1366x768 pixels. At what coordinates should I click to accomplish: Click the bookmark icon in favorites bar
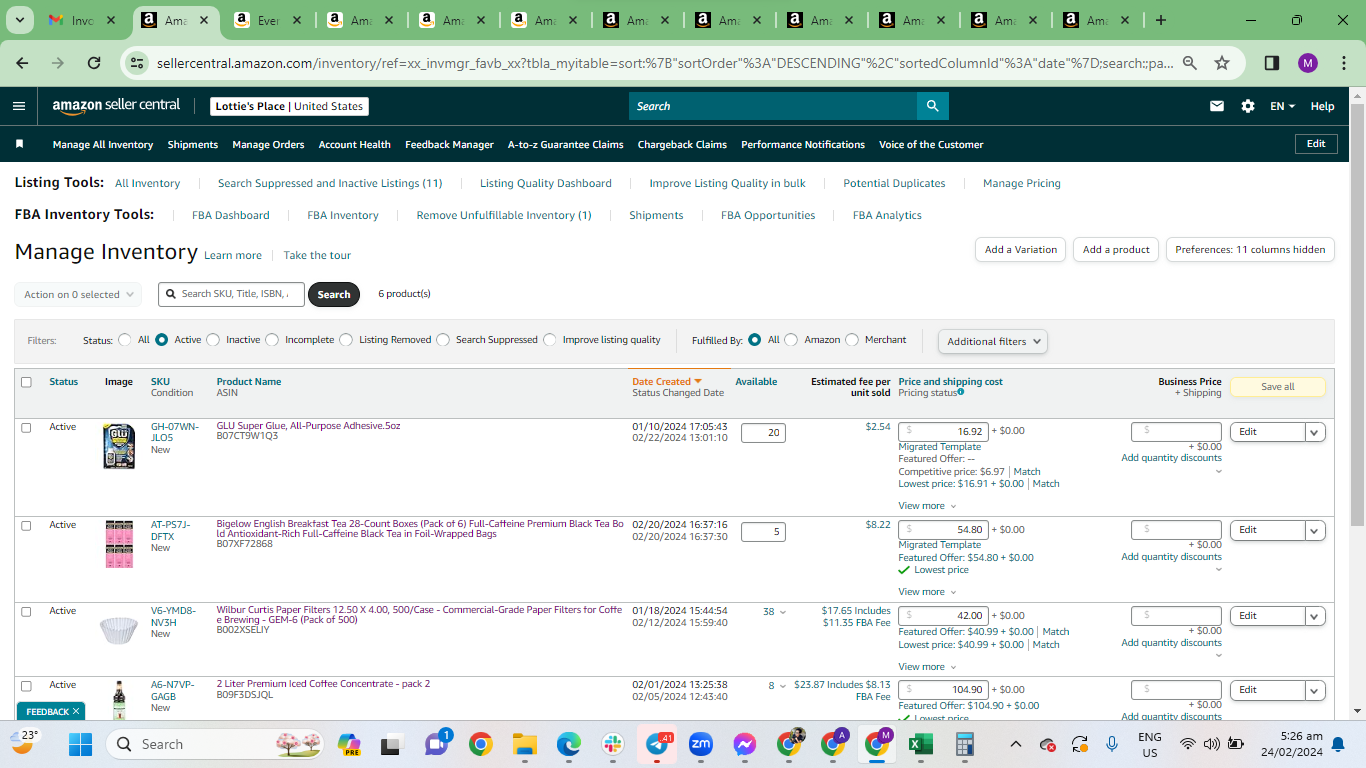coord(19,144)
